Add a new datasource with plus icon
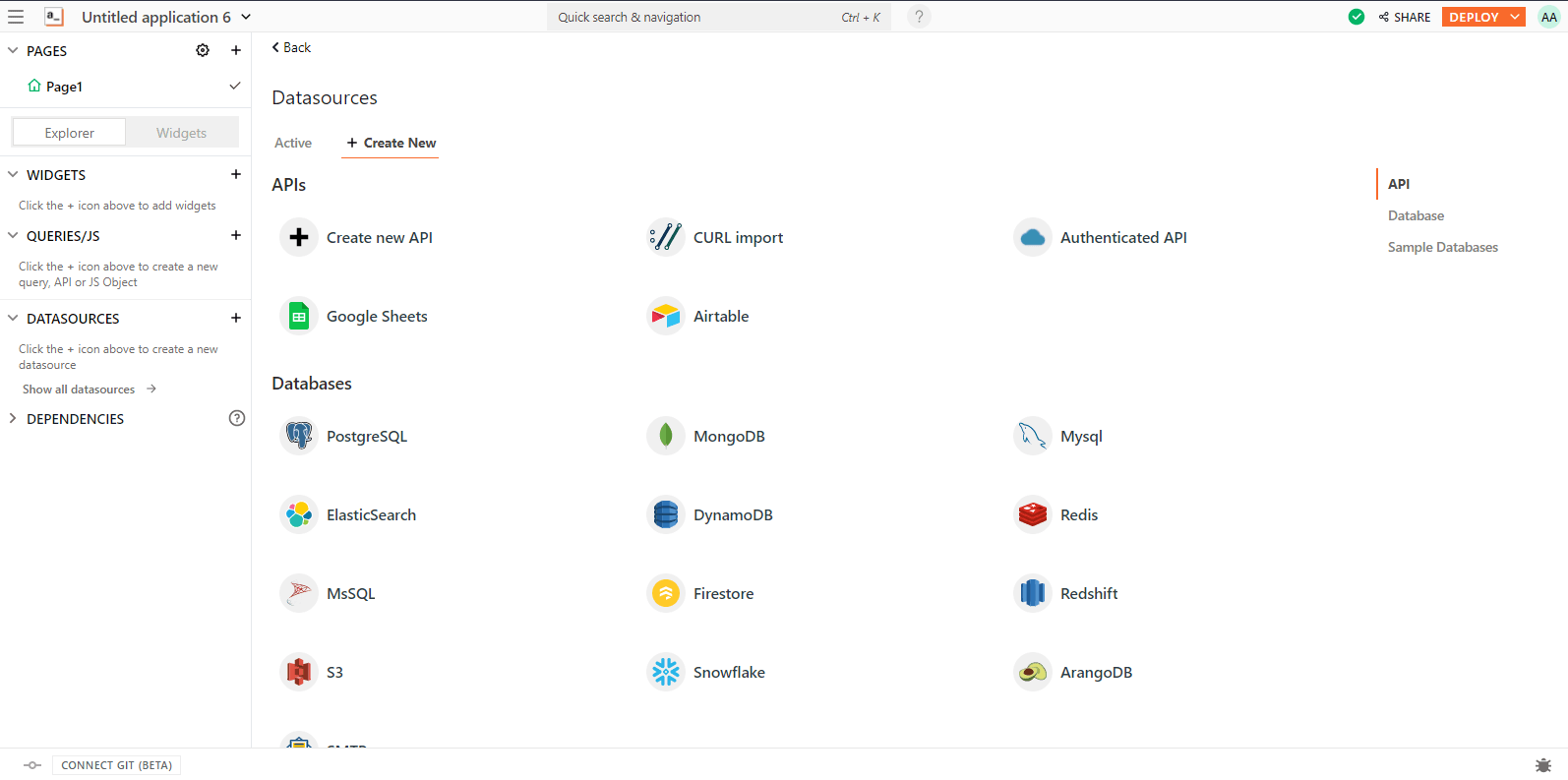The height and width of the screenshot is (780, 1568). click(x=236, y=318)
